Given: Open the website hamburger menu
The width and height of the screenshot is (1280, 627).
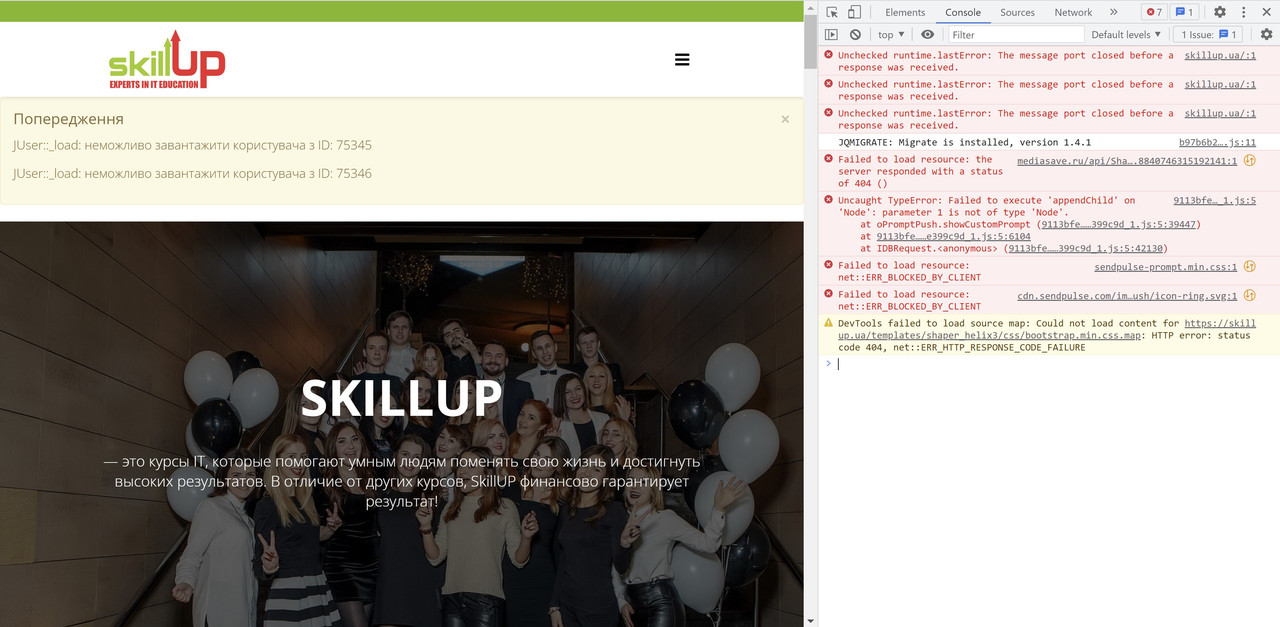Looking at the screenshot, I should (x=682, y=59).
